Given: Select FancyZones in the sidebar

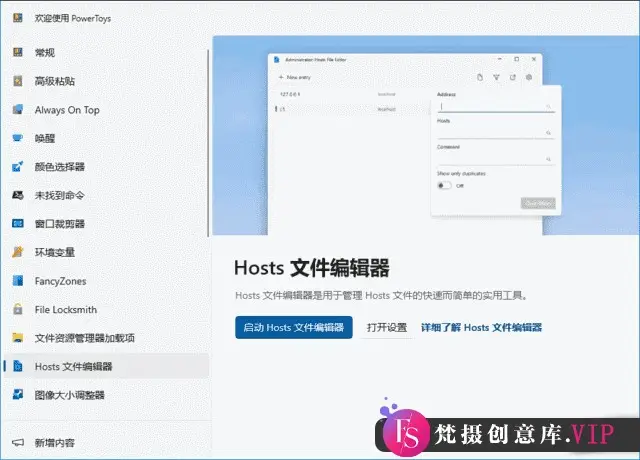Looking at the screenshot, I should coord(106,281).
